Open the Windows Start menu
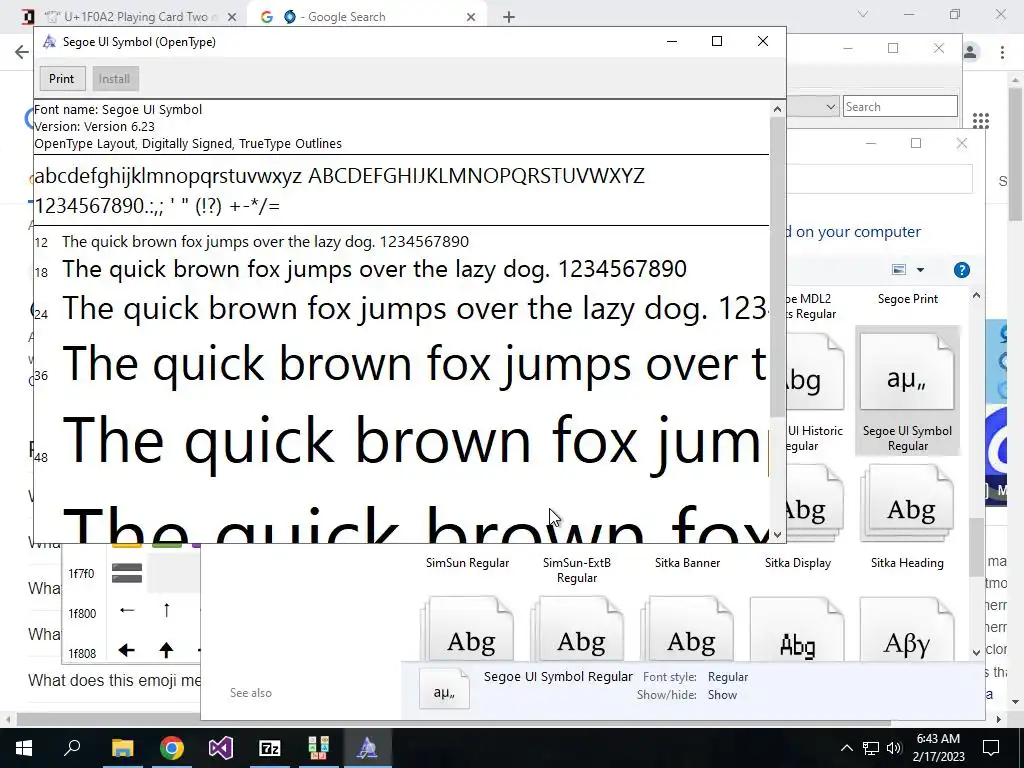 tap(24, 748)
